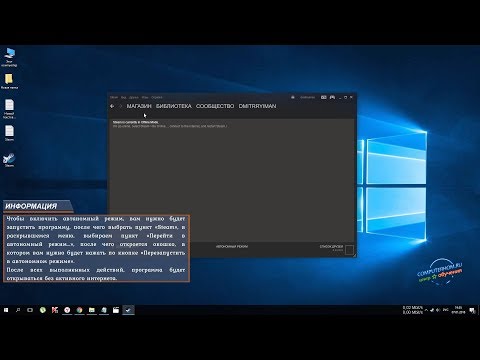The height and width of the screenshot is (360, 480).
Task: Open the taskbar search icon
Action: pyautogui.click(x=18, y=310)
